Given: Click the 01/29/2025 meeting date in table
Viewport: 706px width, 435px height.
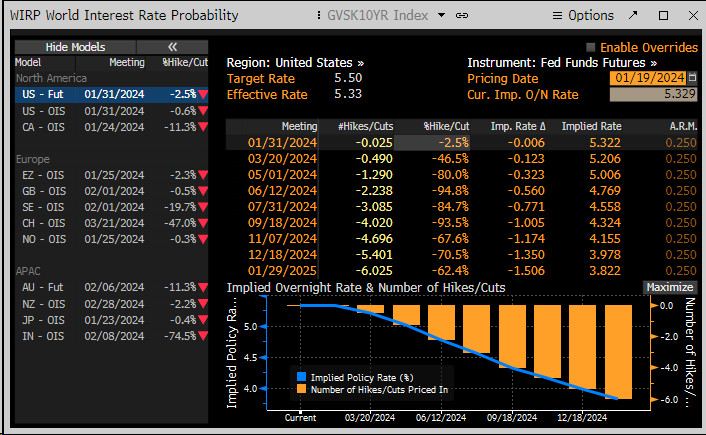Looking at the screenshot, I should pos(282,271).
